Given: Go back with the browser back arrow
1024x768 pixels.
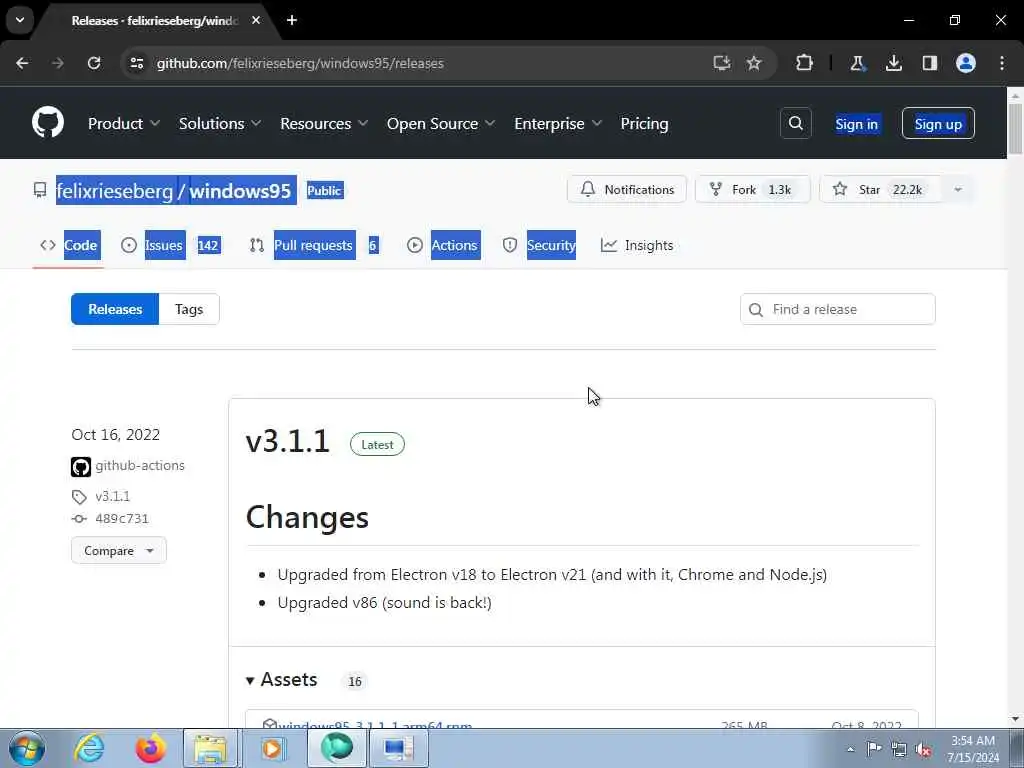Looking at the screenshot, I should coord(22,63).
